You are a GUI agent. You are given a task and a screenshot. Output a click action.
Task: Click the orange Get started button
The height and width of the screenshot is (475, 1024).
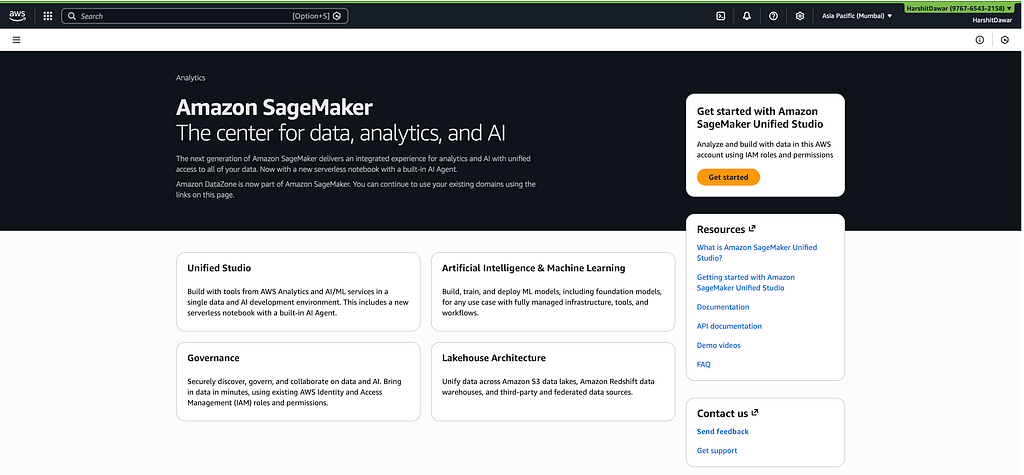(x=728, y=177)
